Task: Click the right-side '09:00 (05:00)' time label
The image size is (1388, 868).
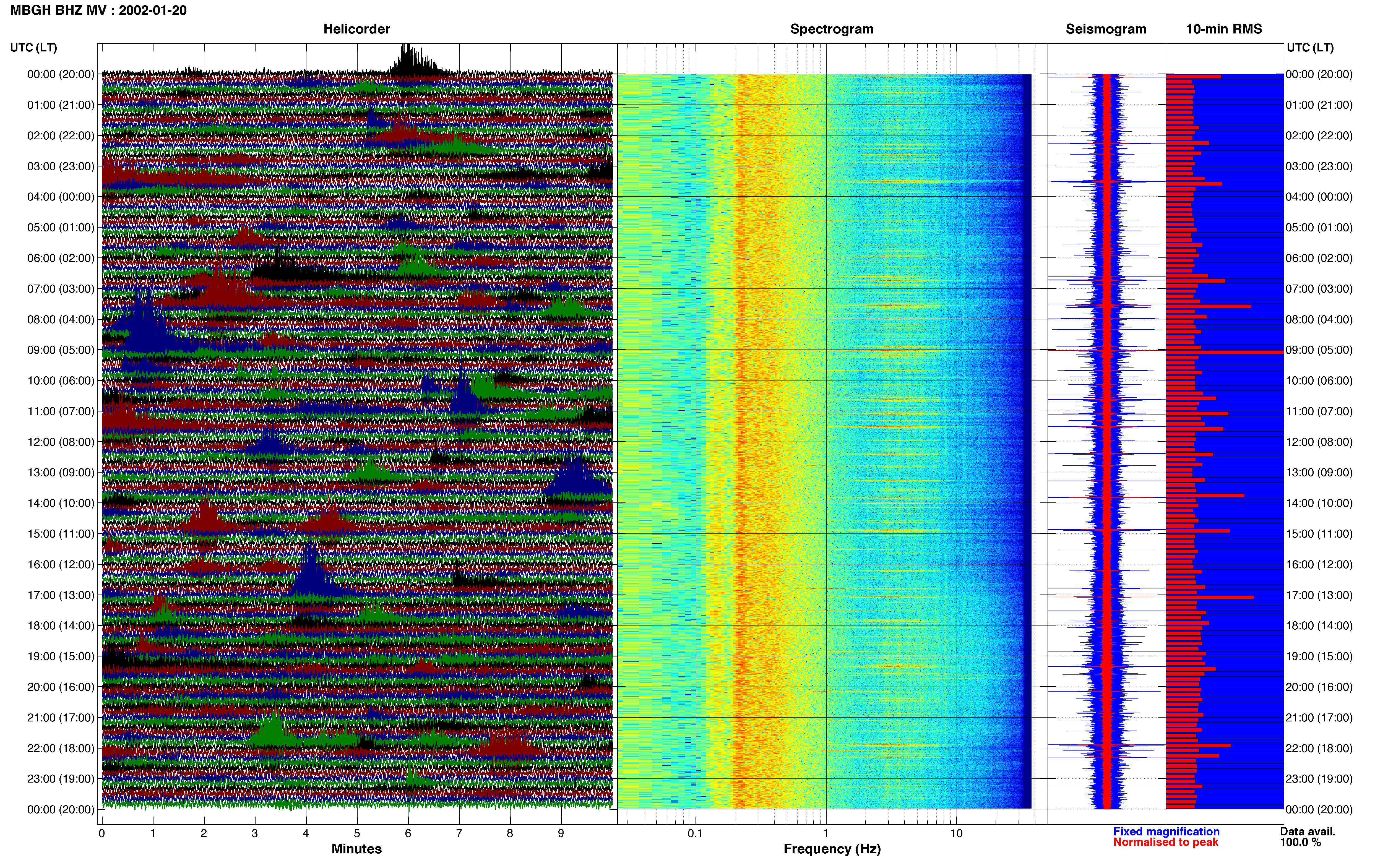Action: click(1319, 350)
